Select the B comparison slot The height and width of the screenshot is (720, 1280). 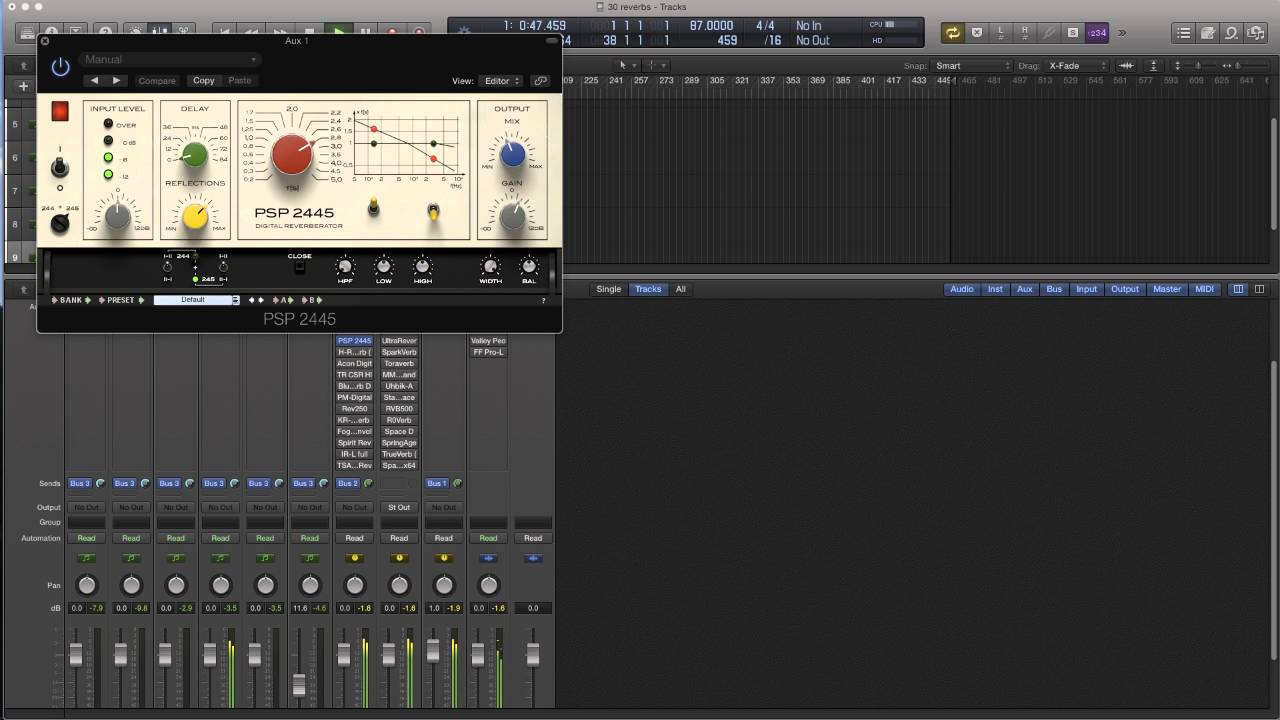(312, 300)
